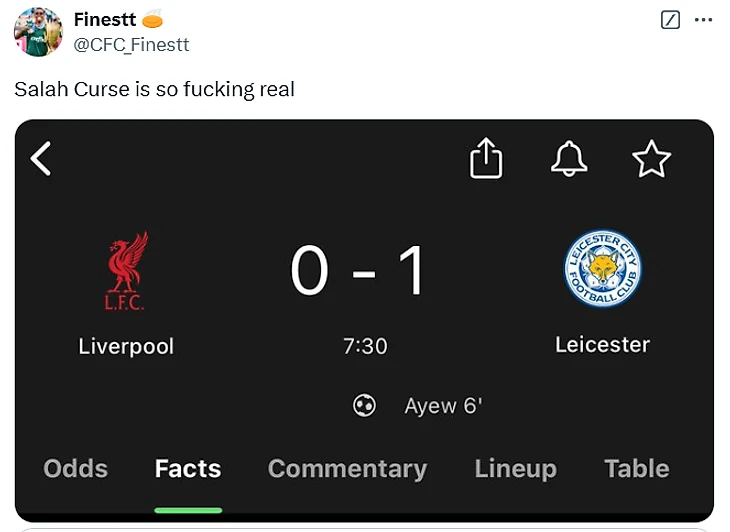Image resolution: width=730 pixels, height=532 pixels.
Task: Open Finestt's profile avatar
Action: pyautogui.click(x=38, y=31)
